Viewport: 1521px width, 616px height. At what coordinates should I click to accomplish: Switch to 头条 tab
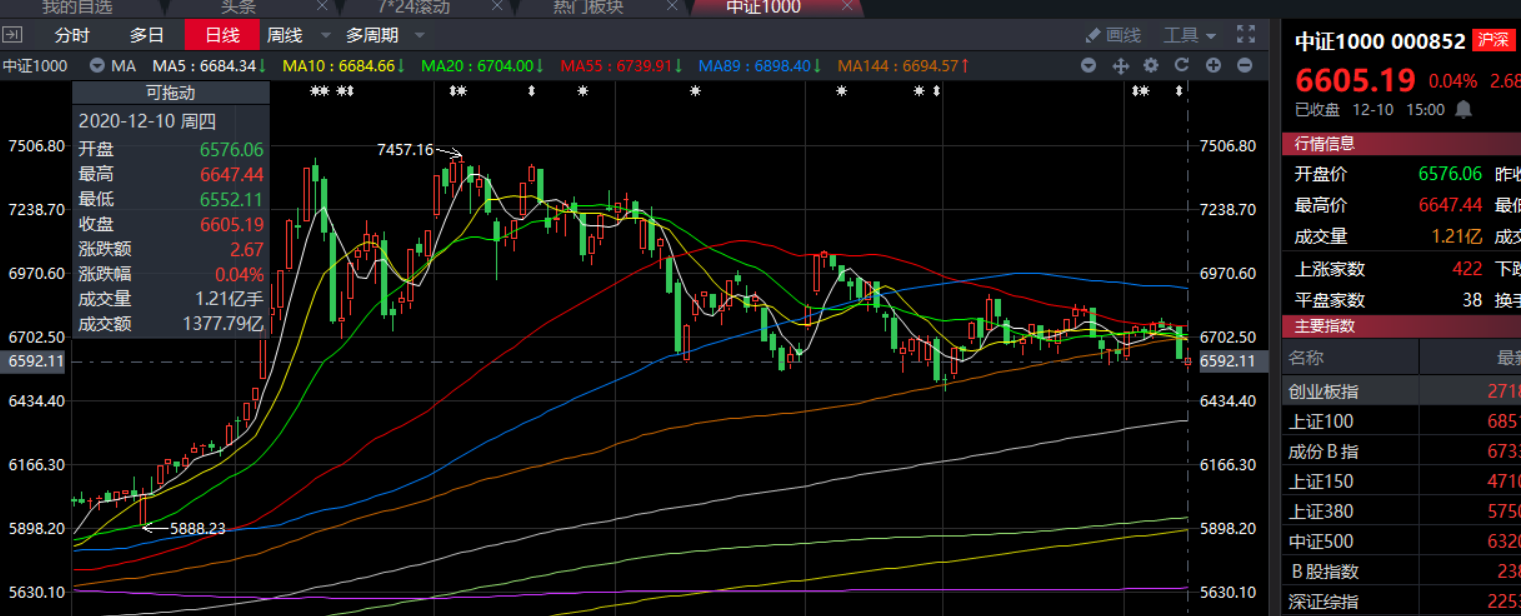[238, 6]
